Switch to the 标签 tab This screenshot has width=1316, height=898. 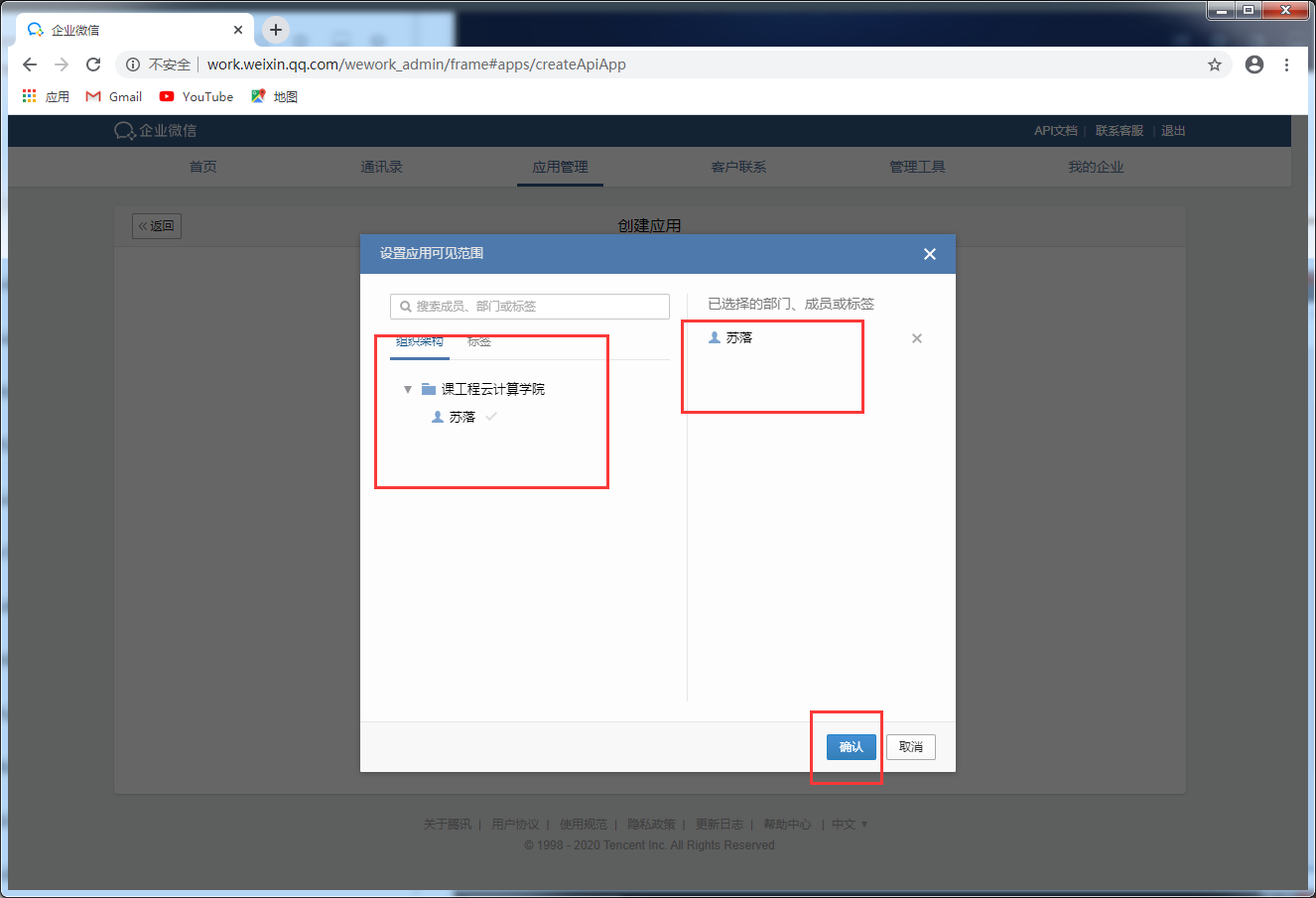pos(479,341)
